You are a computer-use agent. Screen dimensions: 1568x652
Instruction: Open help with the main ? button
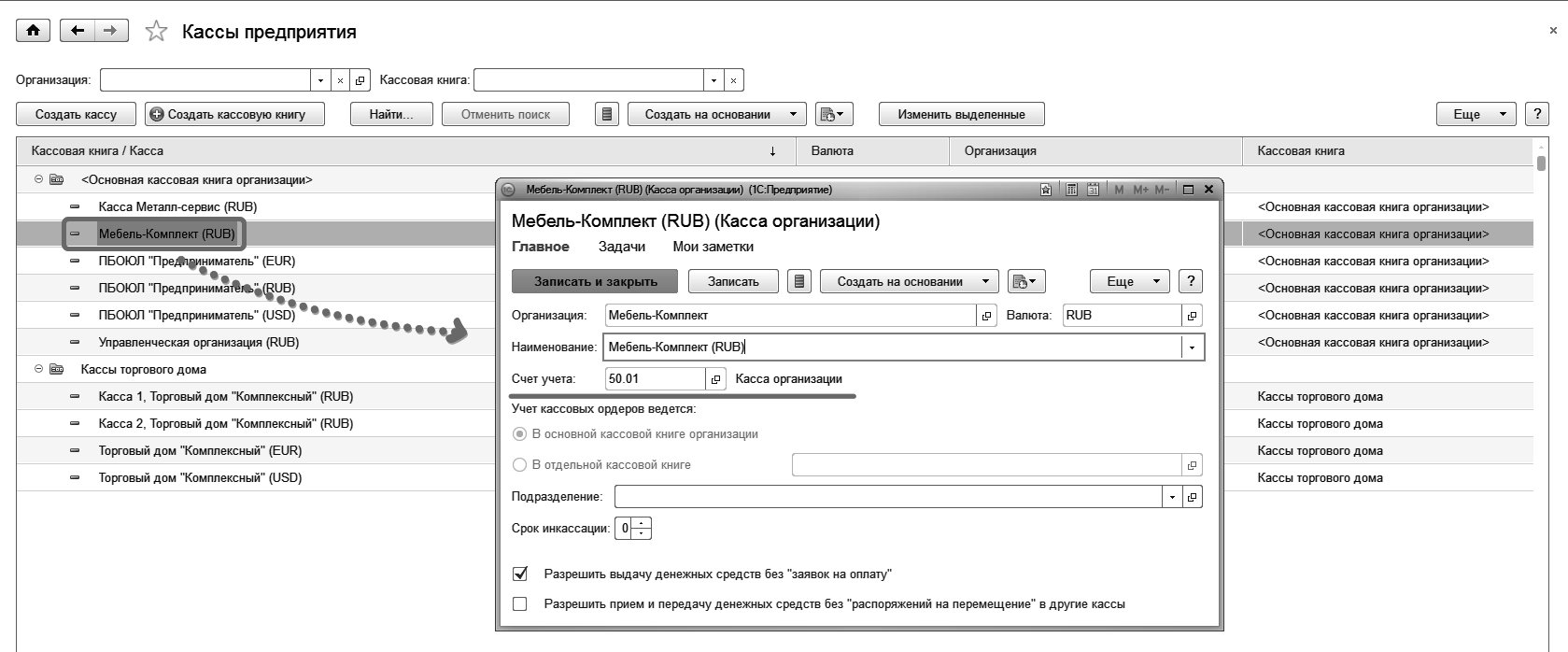[1536, 114]
